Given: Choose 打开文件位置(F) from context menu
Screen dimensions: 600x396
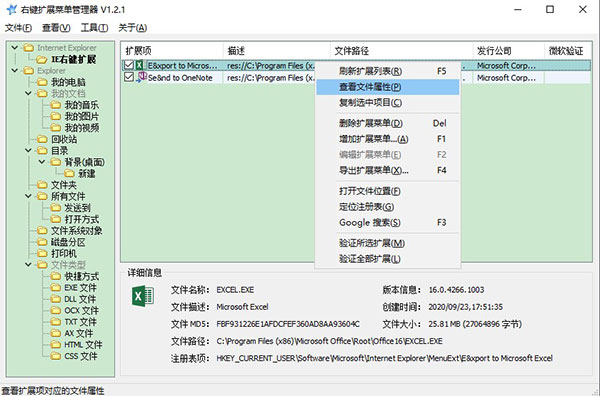Looking at the screenshot, I should coord(388,191).
